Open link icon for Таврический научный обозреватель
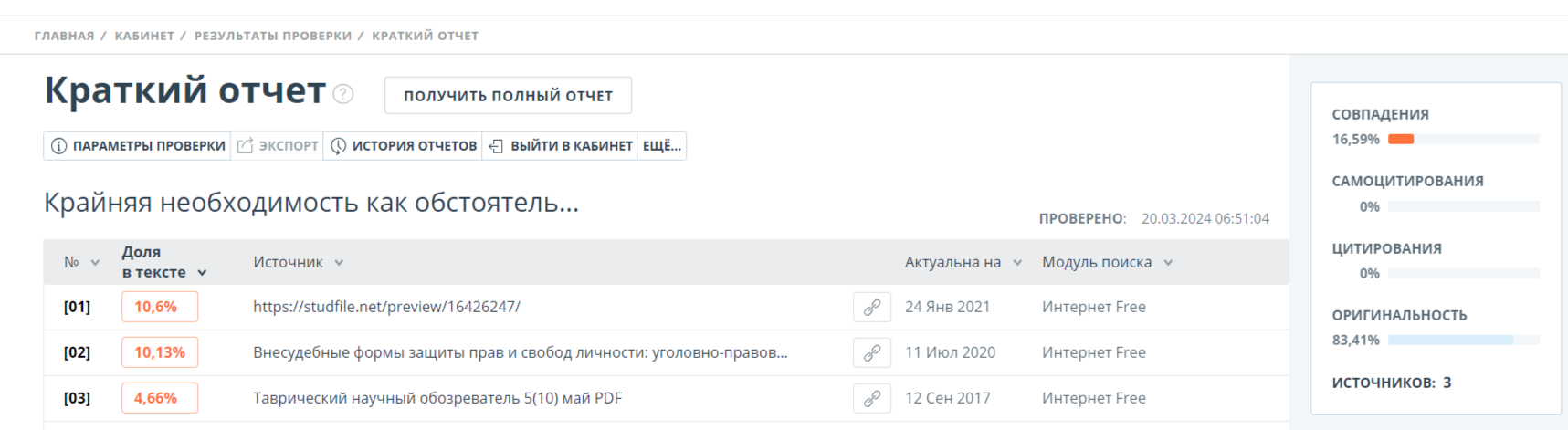Viewport: 1568px width, 430px height. coord(872,398)
